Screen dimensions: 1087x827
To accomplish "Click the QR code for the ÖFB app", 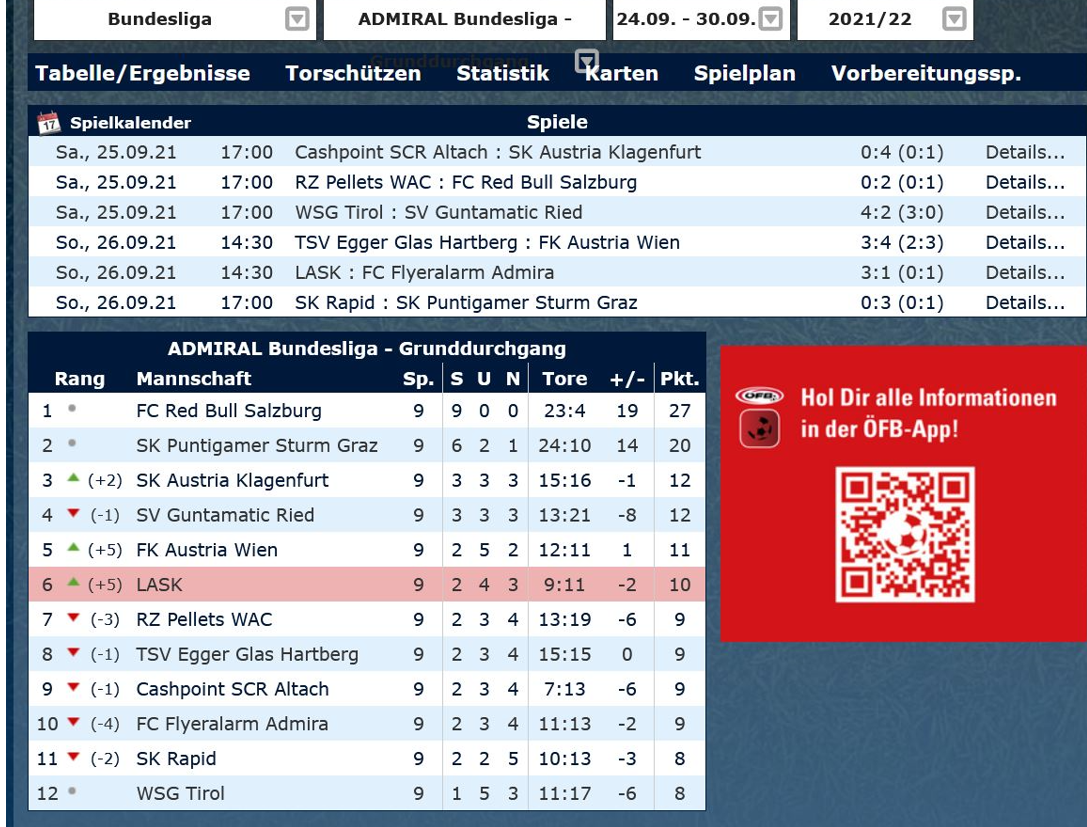I will click(x=905, y=534).
